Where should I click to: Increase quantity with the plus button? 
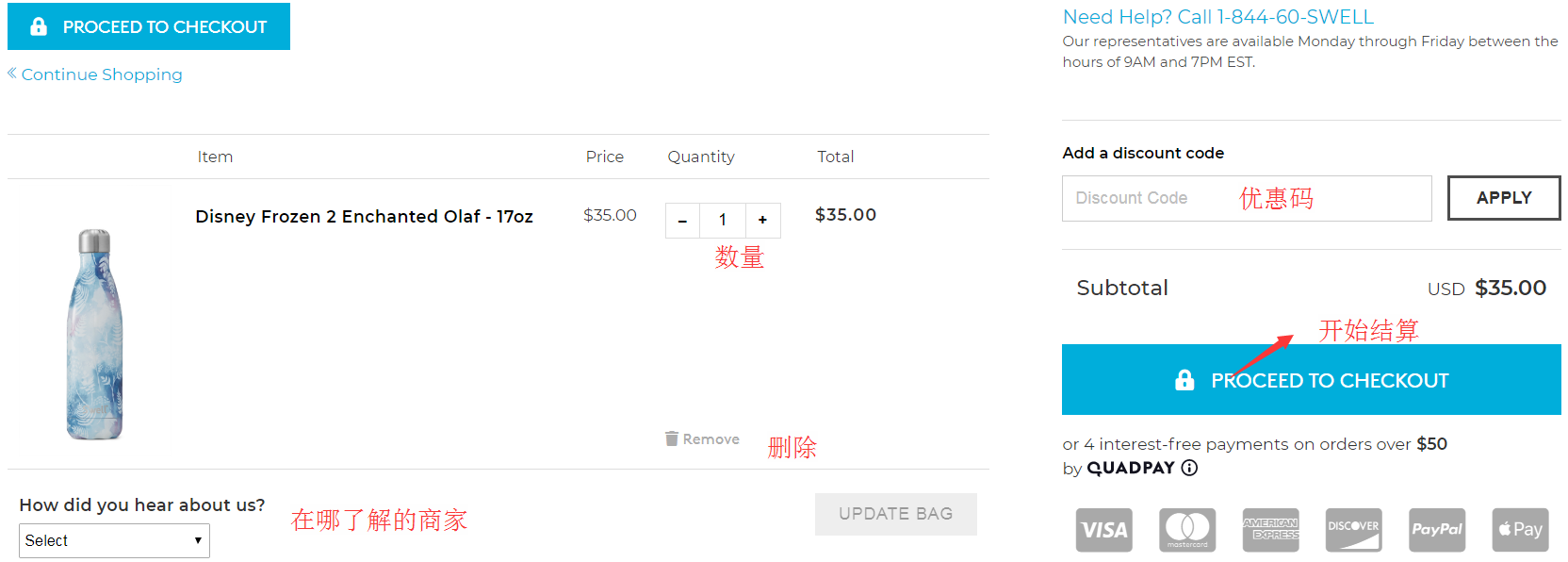762,221
